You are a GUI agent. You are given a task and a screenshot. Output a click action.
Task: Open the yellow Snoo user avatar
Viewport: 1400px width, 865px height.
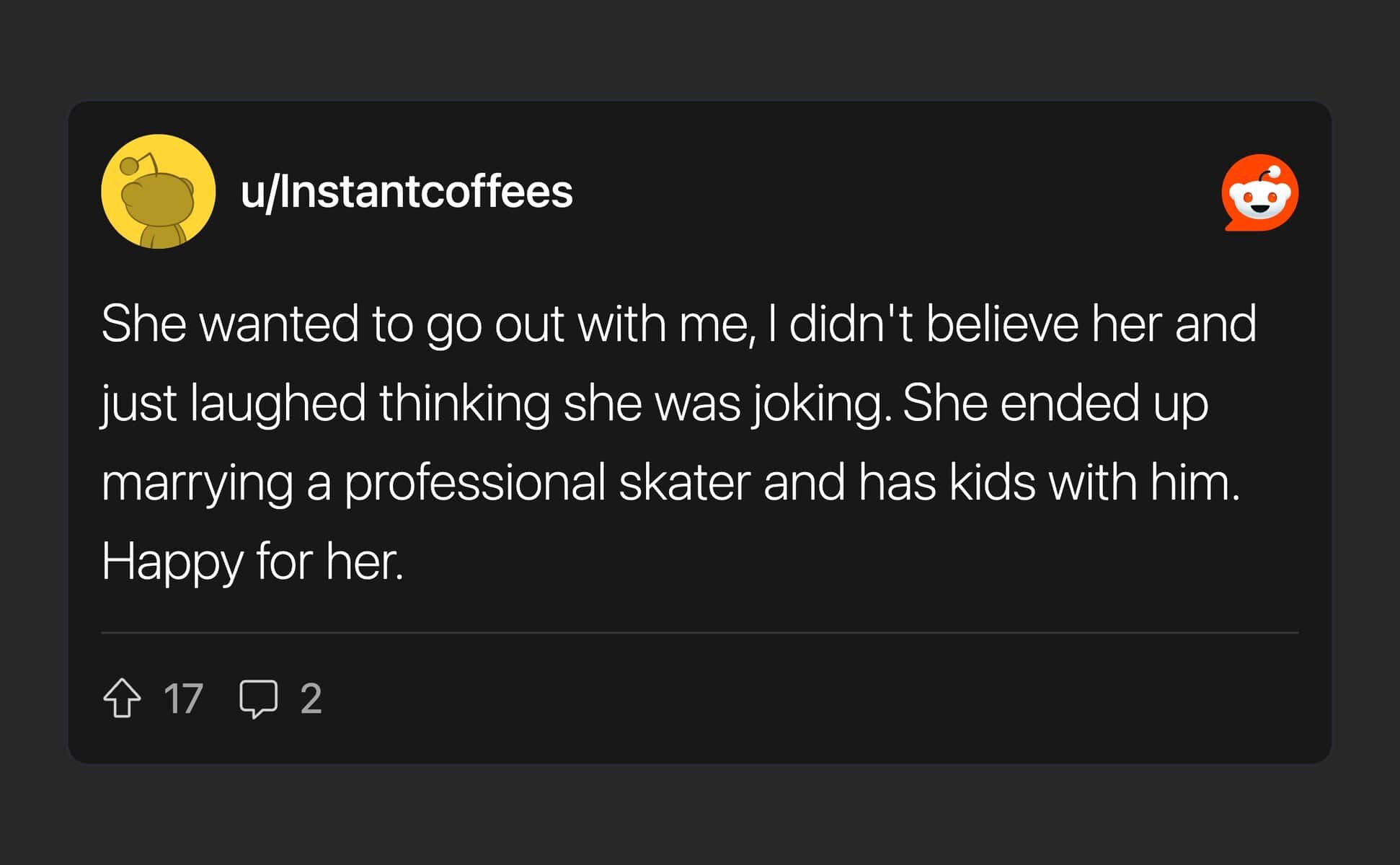tap(159, 192)
